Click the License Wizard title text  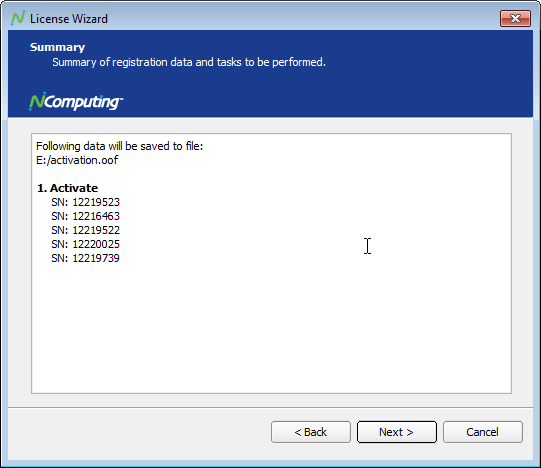click(69, 19)
